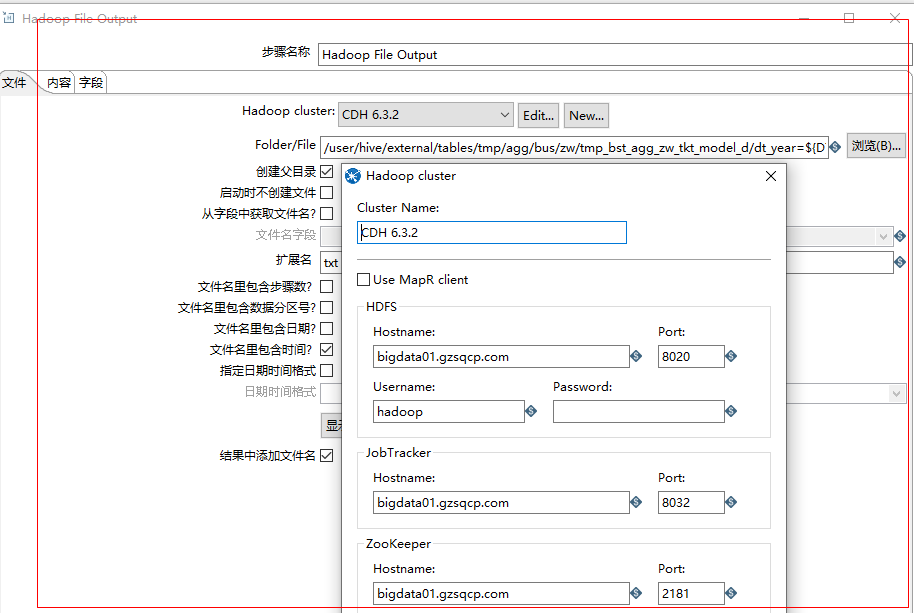This screenshot has height=613, width=914.
Task: Click variable icon beside ZooKeeper Hostname field
Action: (x=636, y=593)
